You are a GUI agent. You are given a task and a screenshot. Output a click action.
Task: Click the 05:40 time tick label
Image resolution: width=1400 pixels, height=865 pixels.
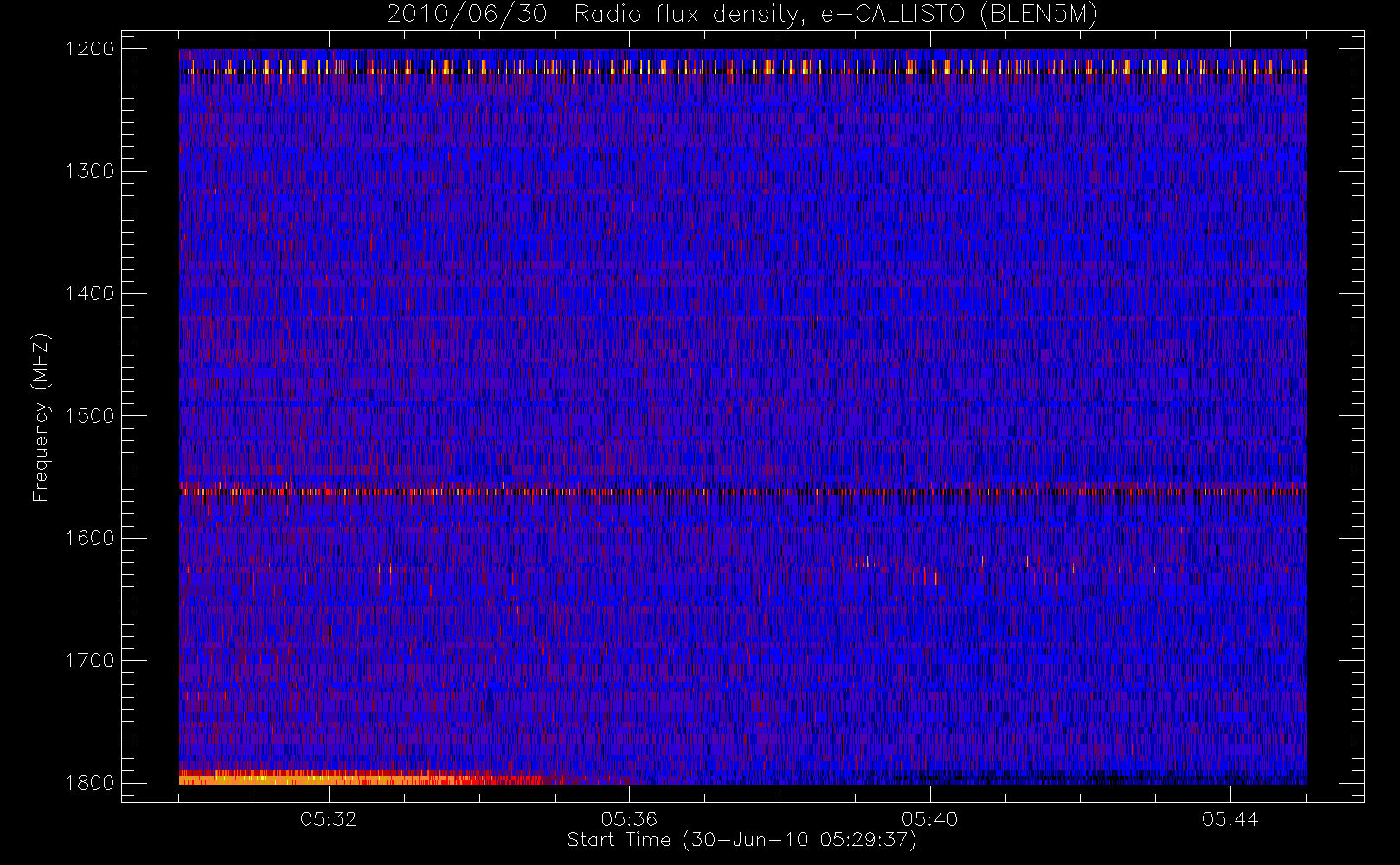click(929, 819)
